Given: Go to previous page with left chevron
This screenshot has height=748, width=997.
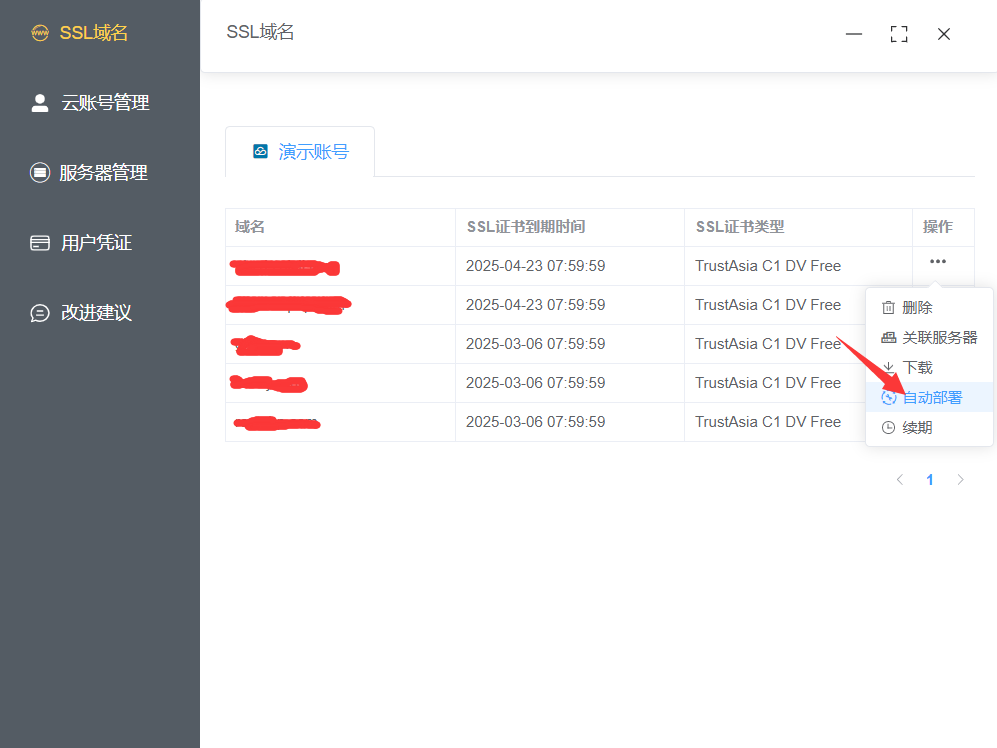Looking at the screenshot, I should [900, 480].
